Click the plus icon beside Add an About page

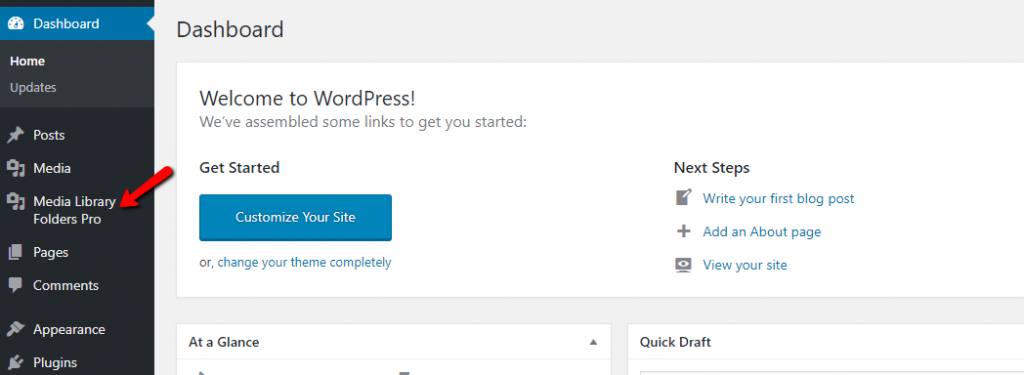[x=683, y=231]
